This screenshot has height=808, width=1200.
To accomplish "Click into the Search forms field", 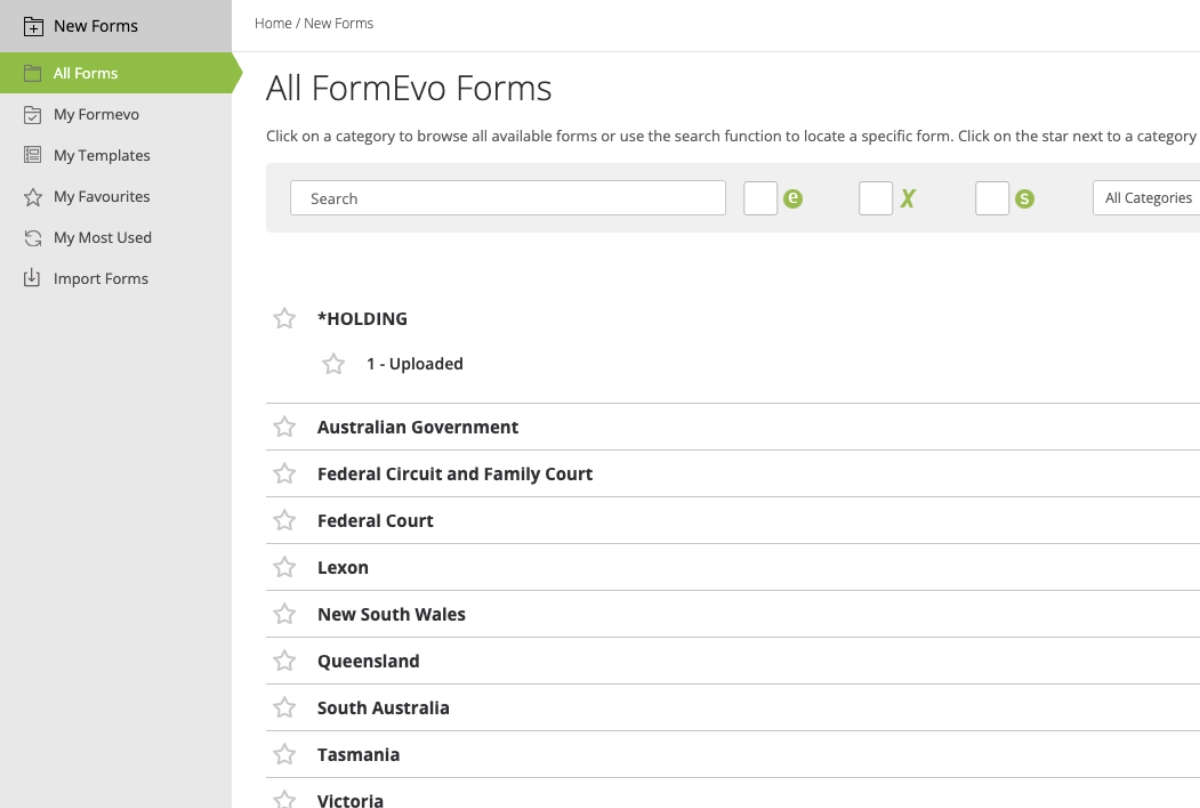I will [508, 198].
